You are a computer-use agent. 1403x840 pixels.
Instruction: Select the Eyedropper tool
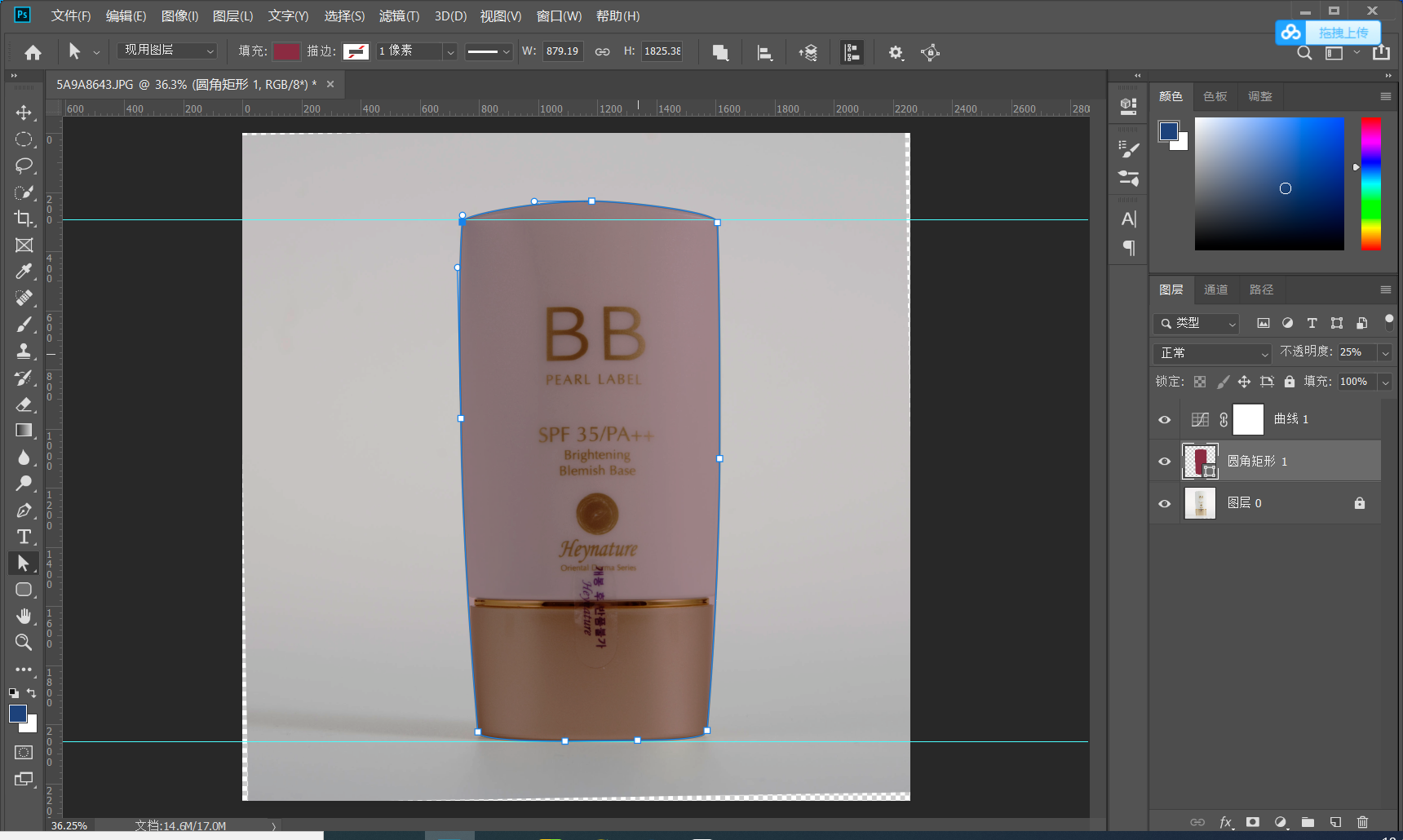pyautogui.click(x=24, y=272)
